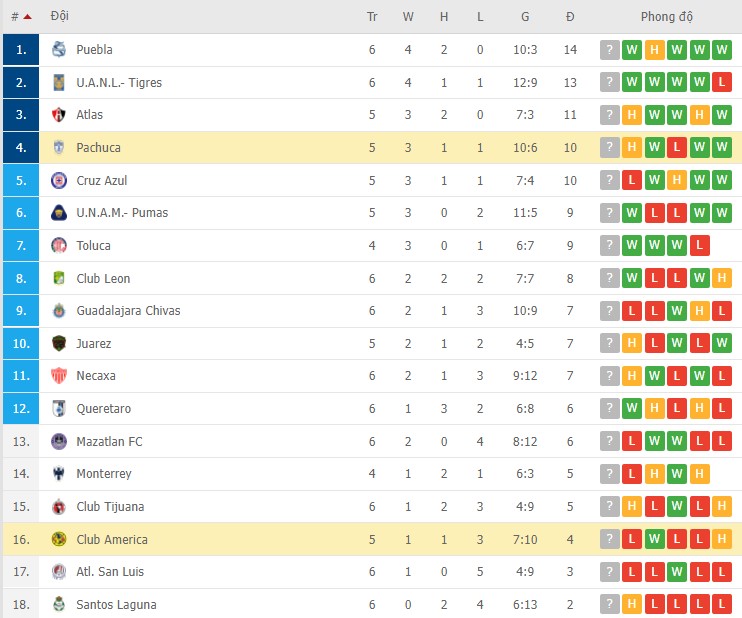This screenshot has width=742, height=618.
Task: Sort by the Đội team name header
Action: 59,17
